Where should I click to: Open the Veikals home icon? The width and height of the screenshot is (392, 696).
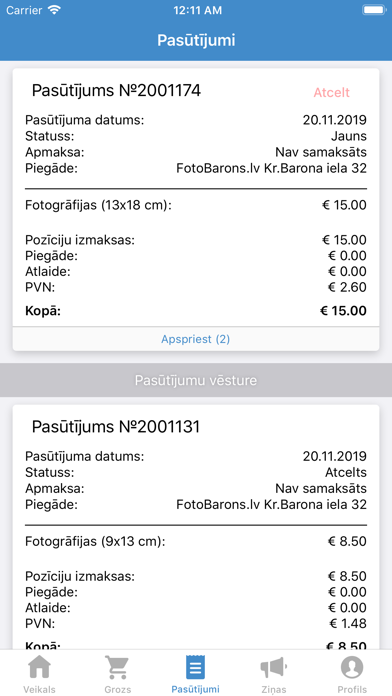pos(40,667)
